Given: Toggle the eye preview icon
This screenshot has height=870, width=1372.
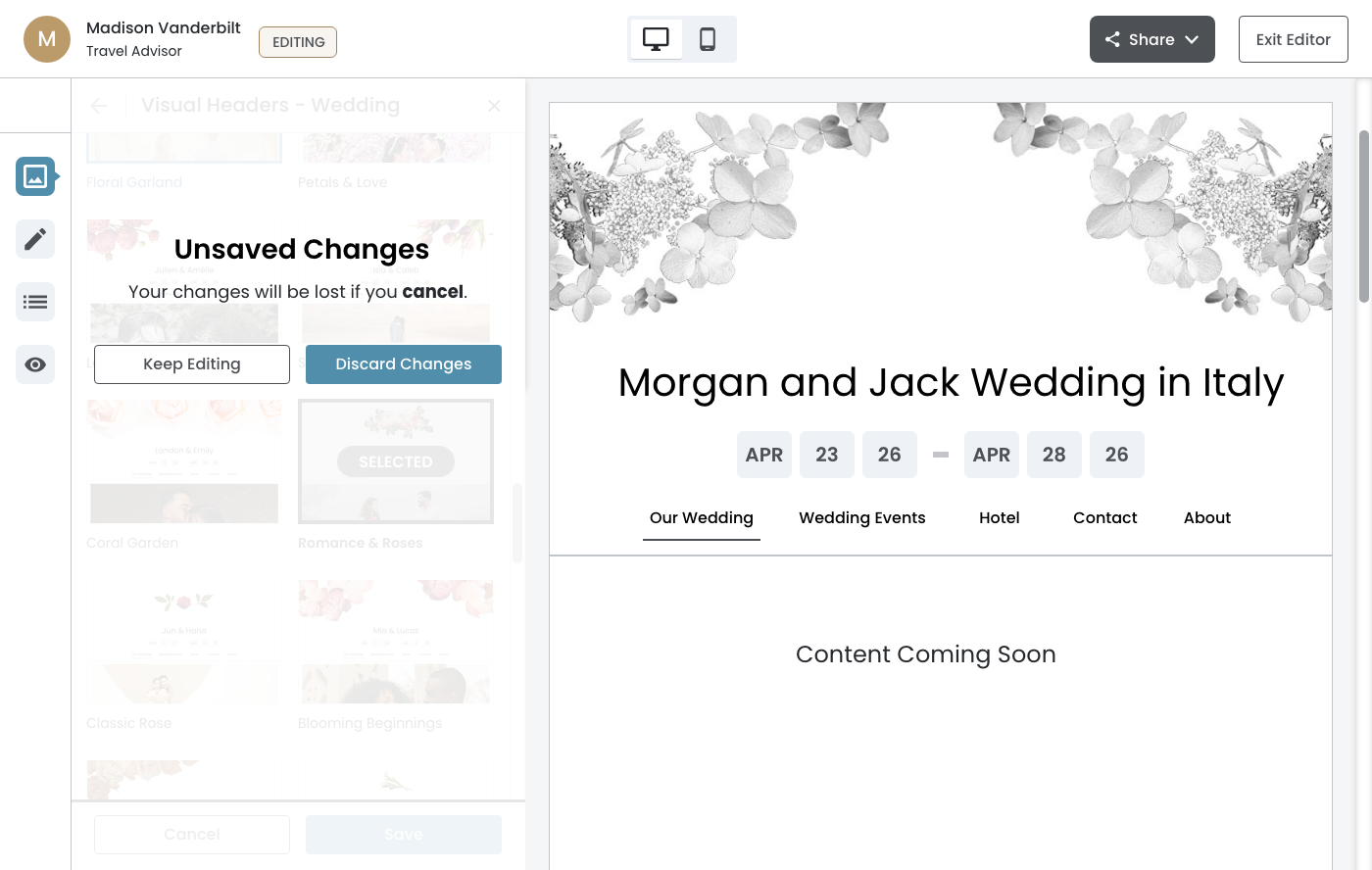Looking at the screenshot, I should (35, 364).
